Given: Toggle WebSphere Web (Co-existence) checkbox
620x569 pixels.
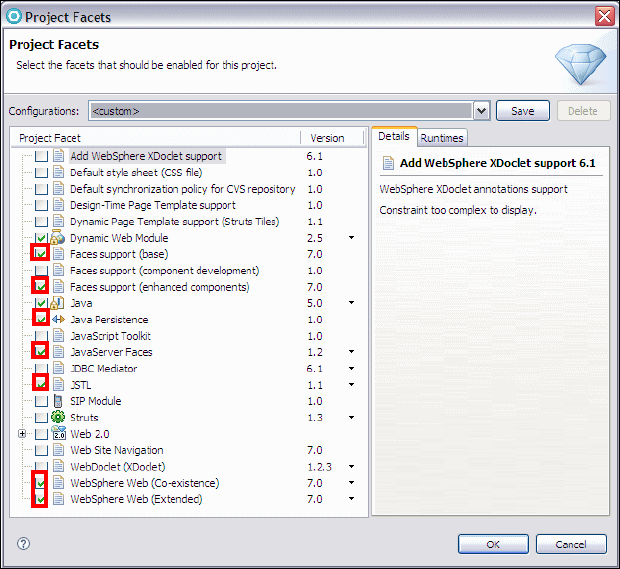Looking at the screenshot, I should point(41,483).
